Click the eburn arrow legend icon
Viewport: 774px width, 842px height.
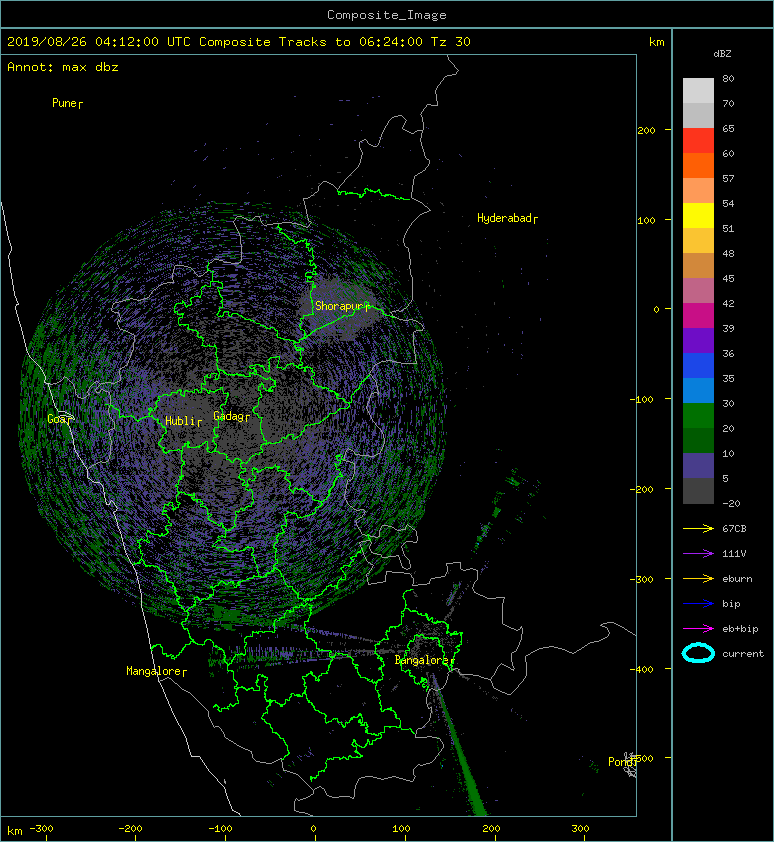(698, 579)
